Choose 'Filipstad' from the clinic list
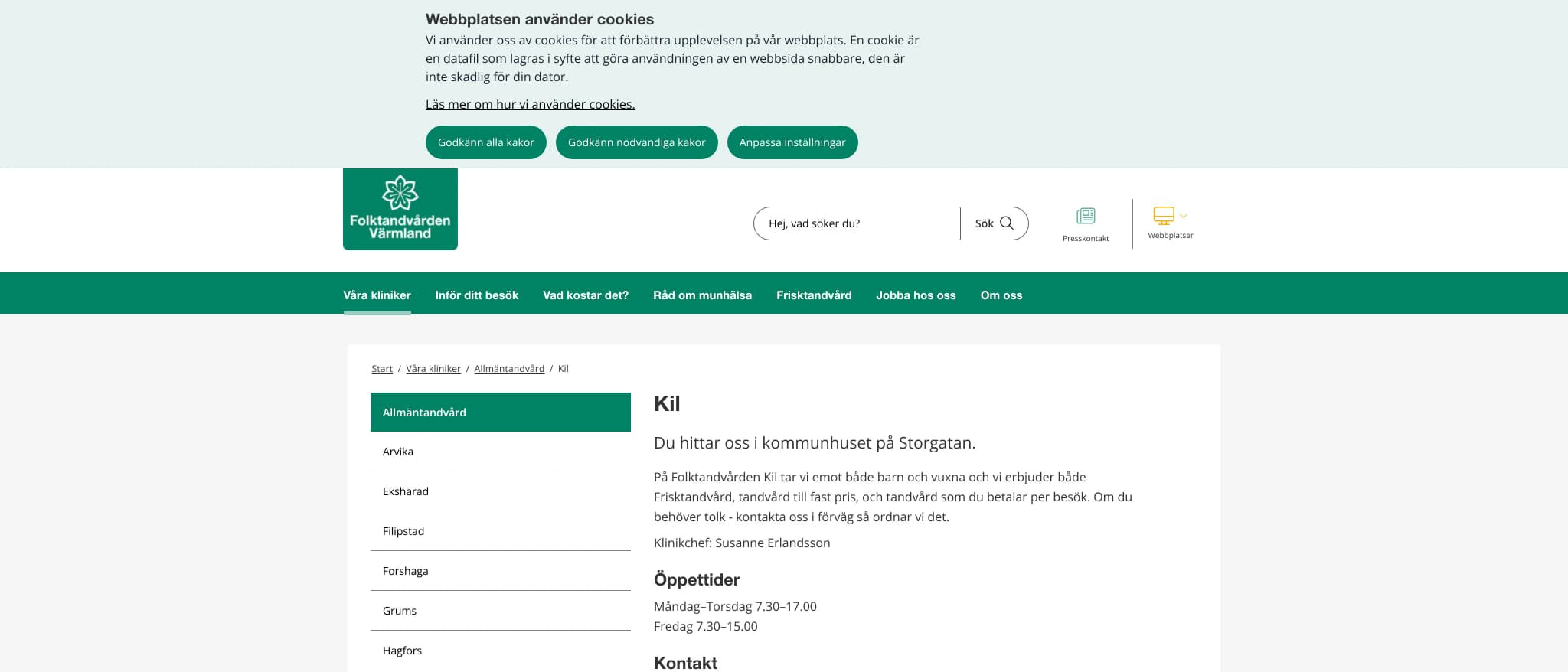The image size is (1568, 672). pos(501,531)
